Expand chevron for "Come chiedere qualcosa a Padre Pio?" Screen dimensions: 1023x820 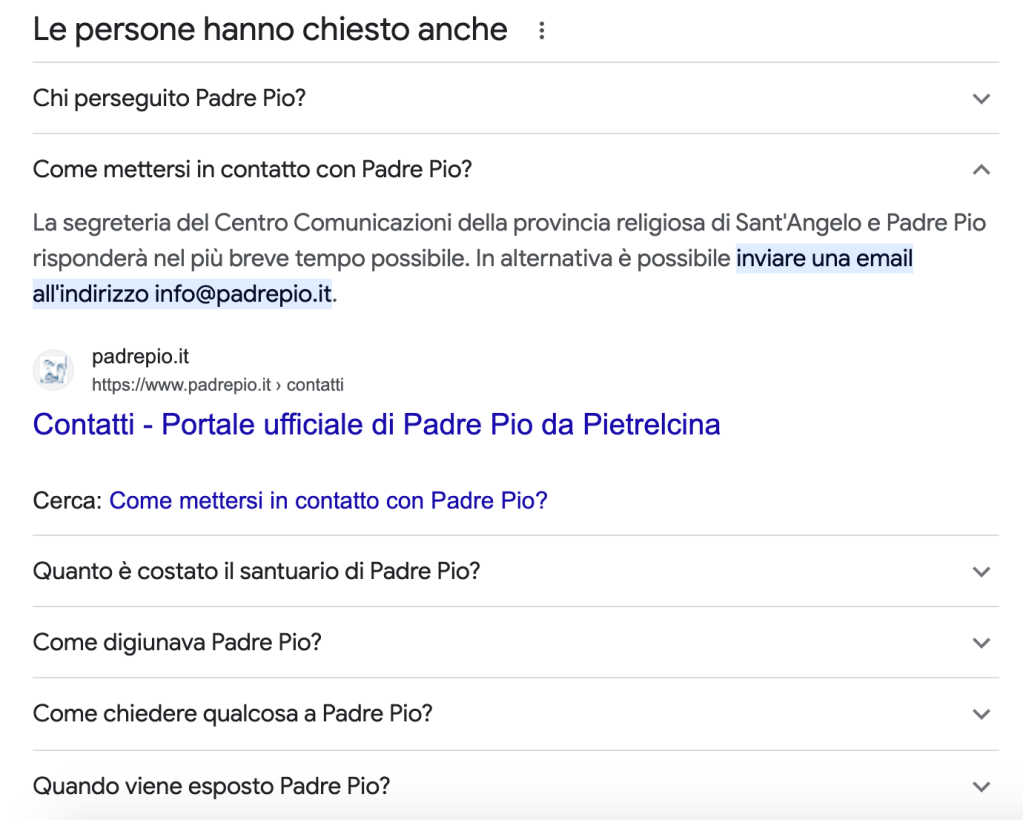pos(981,714)
